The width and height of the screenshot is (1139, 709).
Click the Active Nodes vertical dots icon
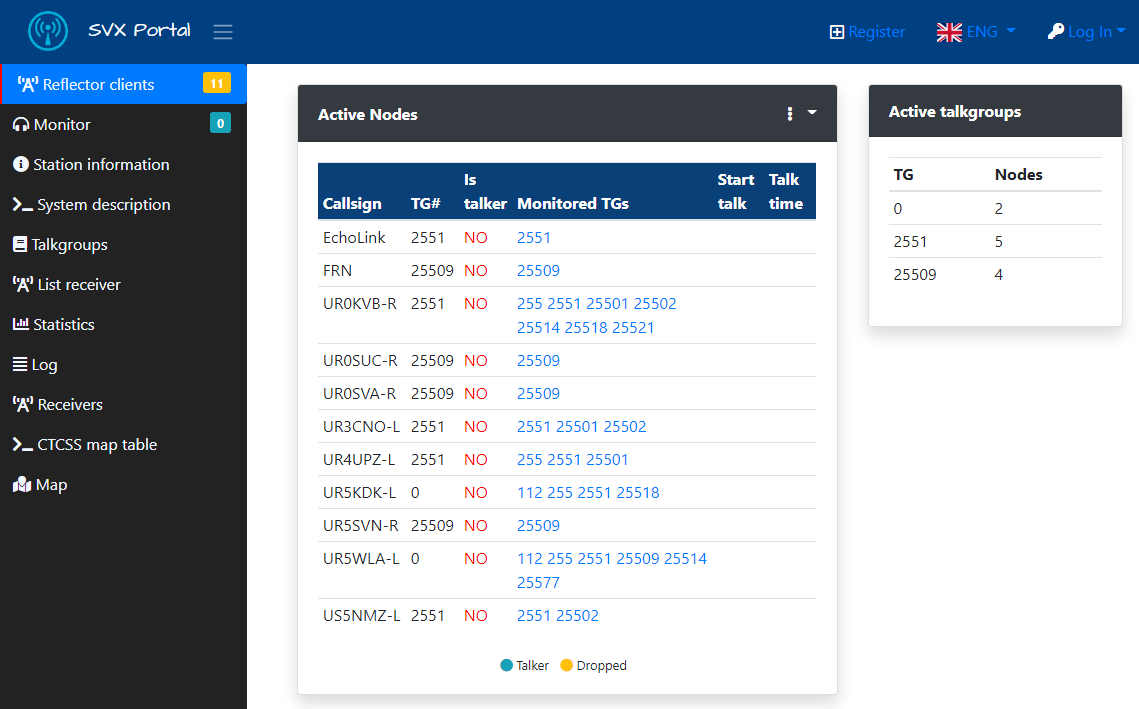pos(790,114)
